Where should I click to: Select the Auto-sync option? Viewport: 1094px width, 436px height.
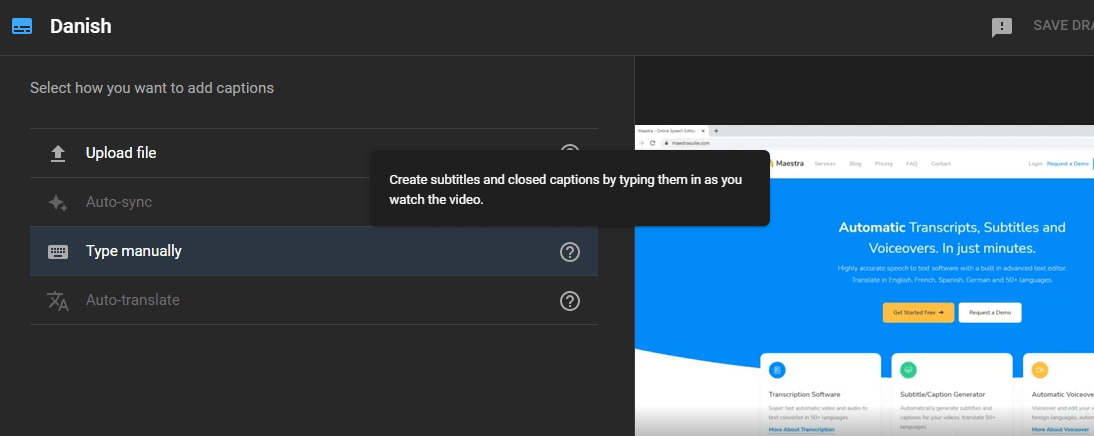pyautogui.click(x=314, y=202)
